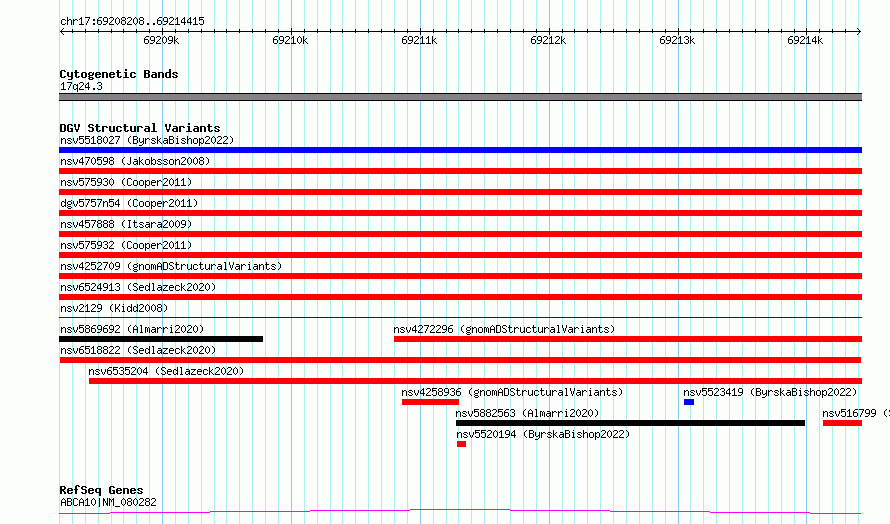Click the red dgv5757n54 variant bar
This screenshot has height=524, width=890.
pyautogui.click(x=460, y=213)
